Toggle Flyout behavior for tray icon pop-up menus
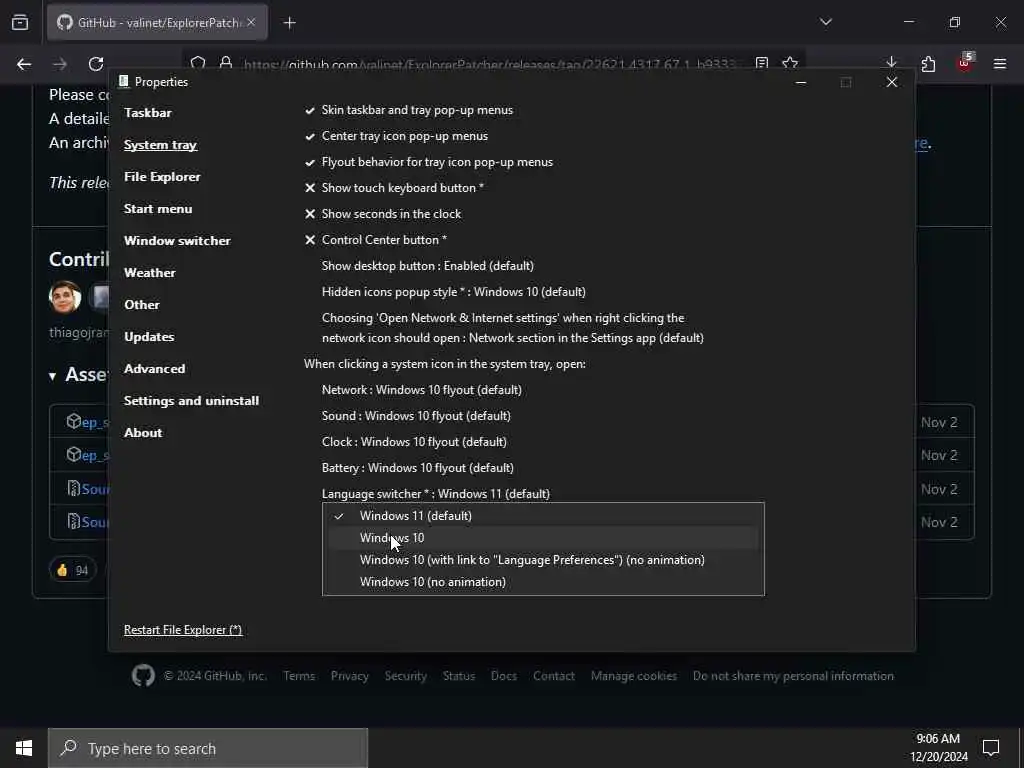Viewport: 1024px width, 768px height. coord(429,162)
